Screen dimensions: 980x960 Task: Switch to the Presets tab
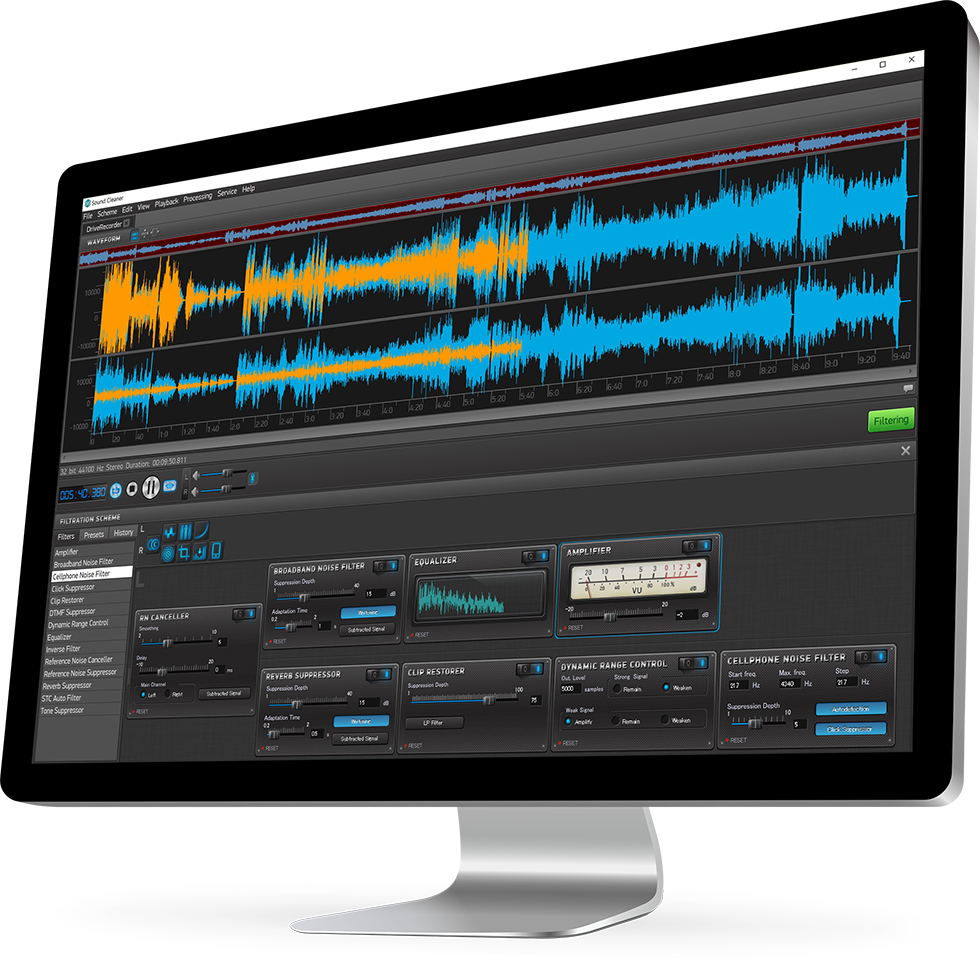(94, 535)
